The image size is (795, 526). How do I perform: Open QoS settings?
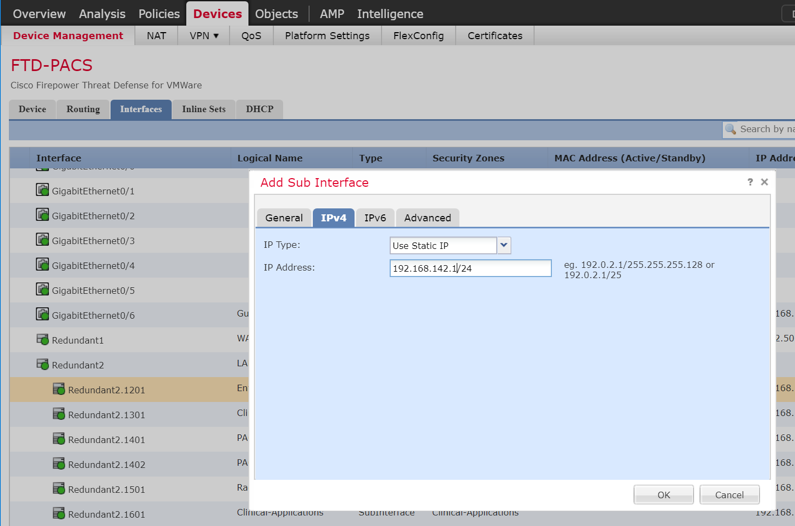[251, 36]
